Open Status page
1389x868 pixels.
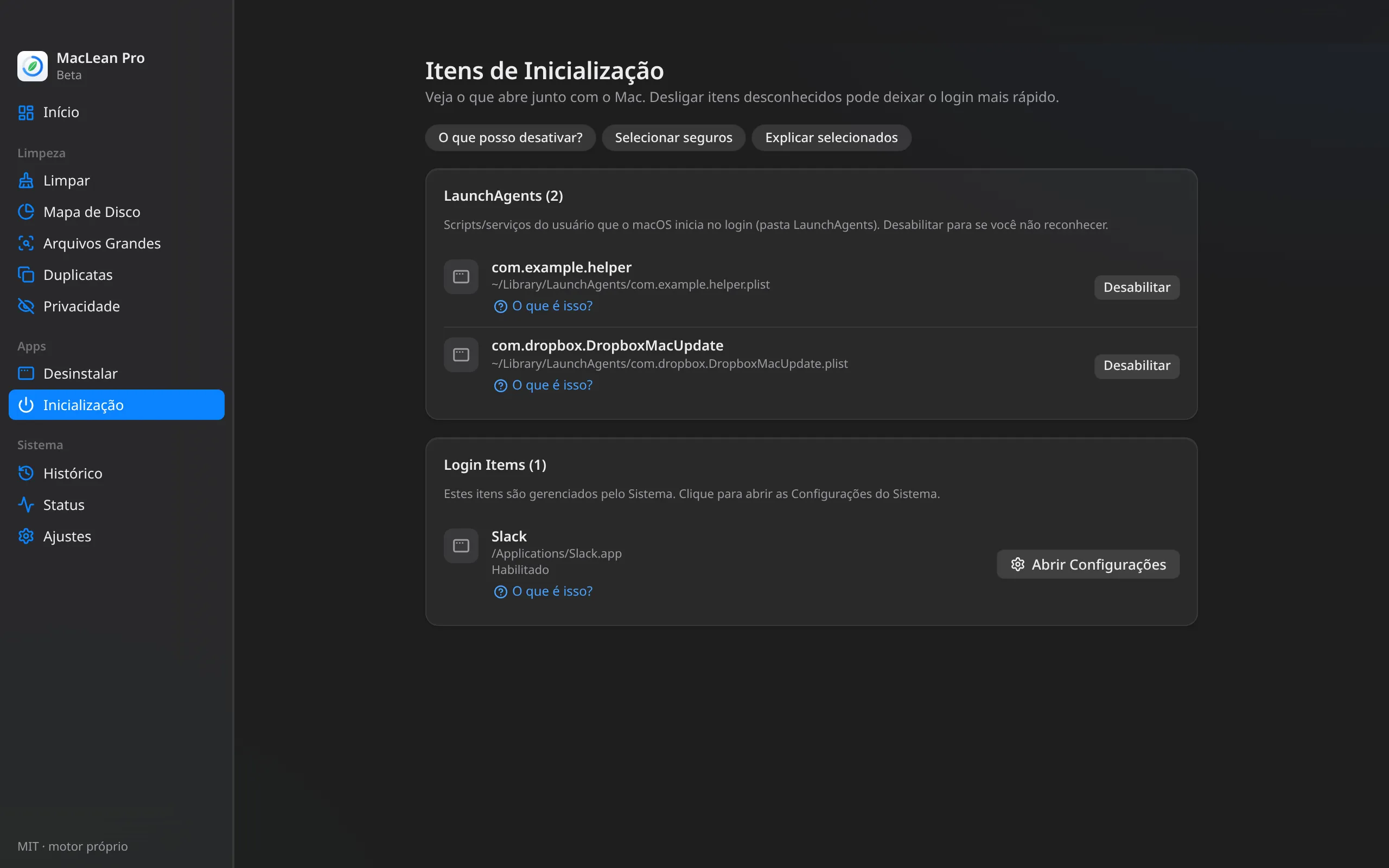117,505
